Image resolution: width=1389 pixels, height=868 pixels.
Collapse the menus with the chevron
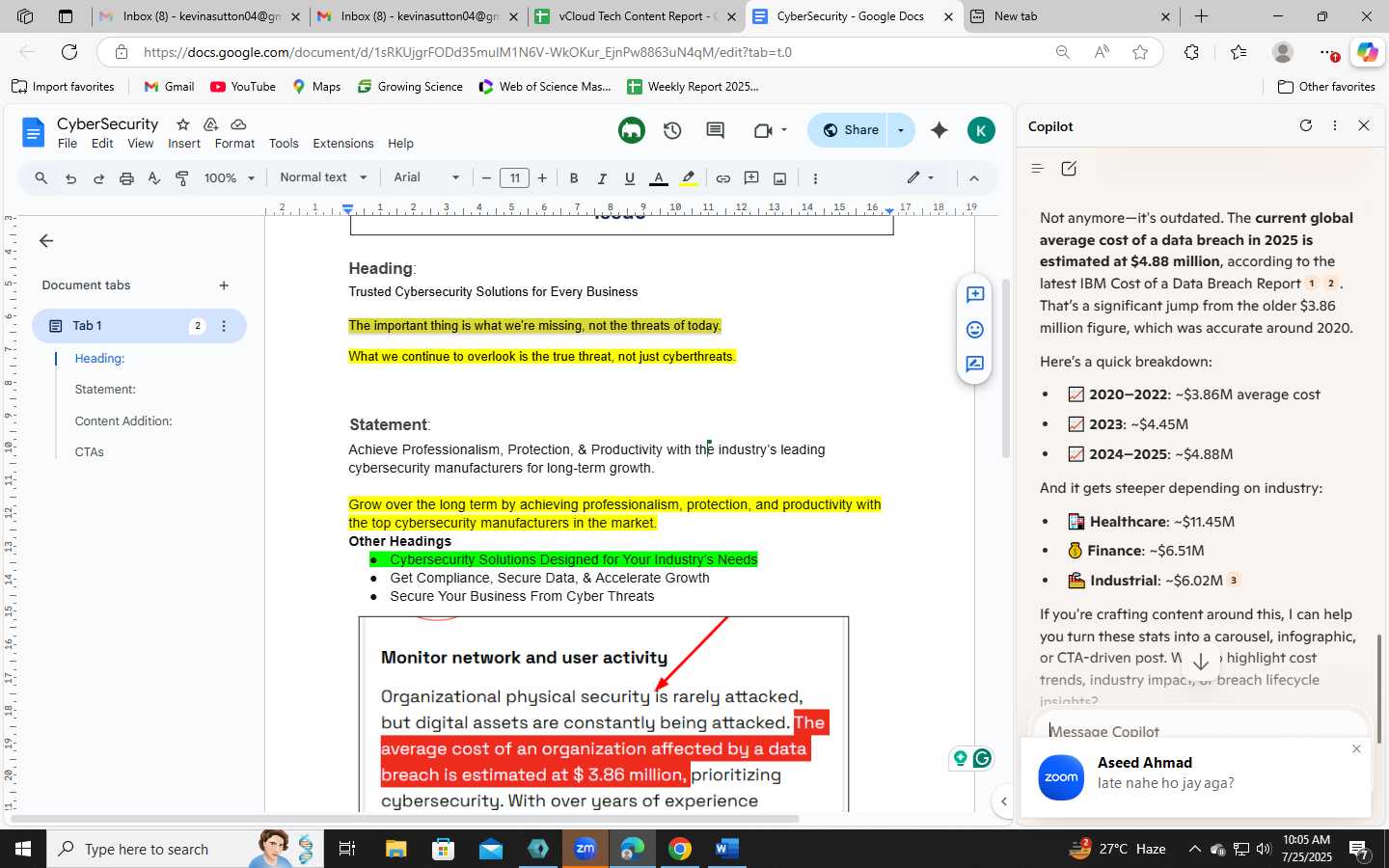coord(973,178)
